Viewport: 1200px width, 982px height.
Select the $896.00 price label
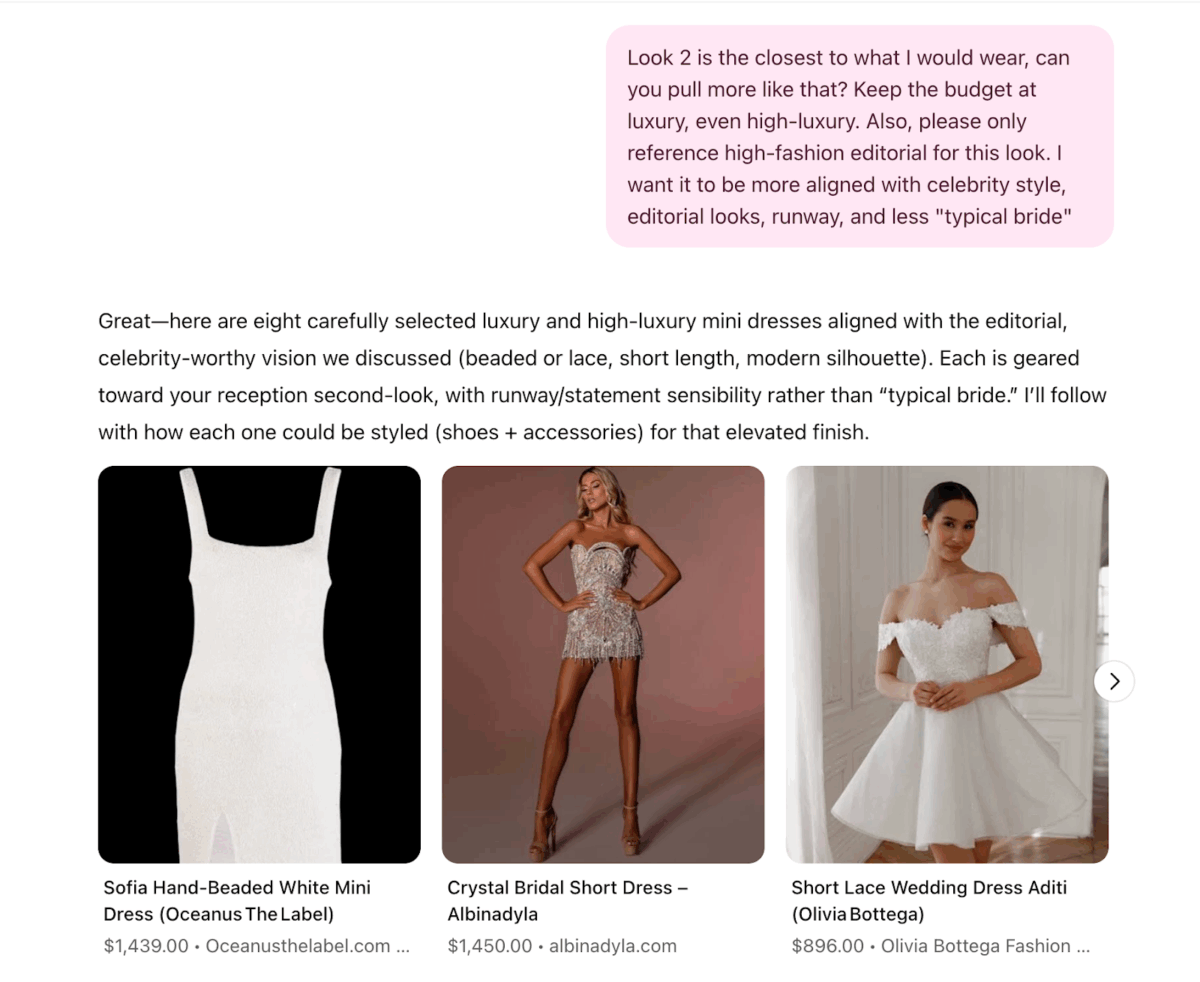pos(828,946)
